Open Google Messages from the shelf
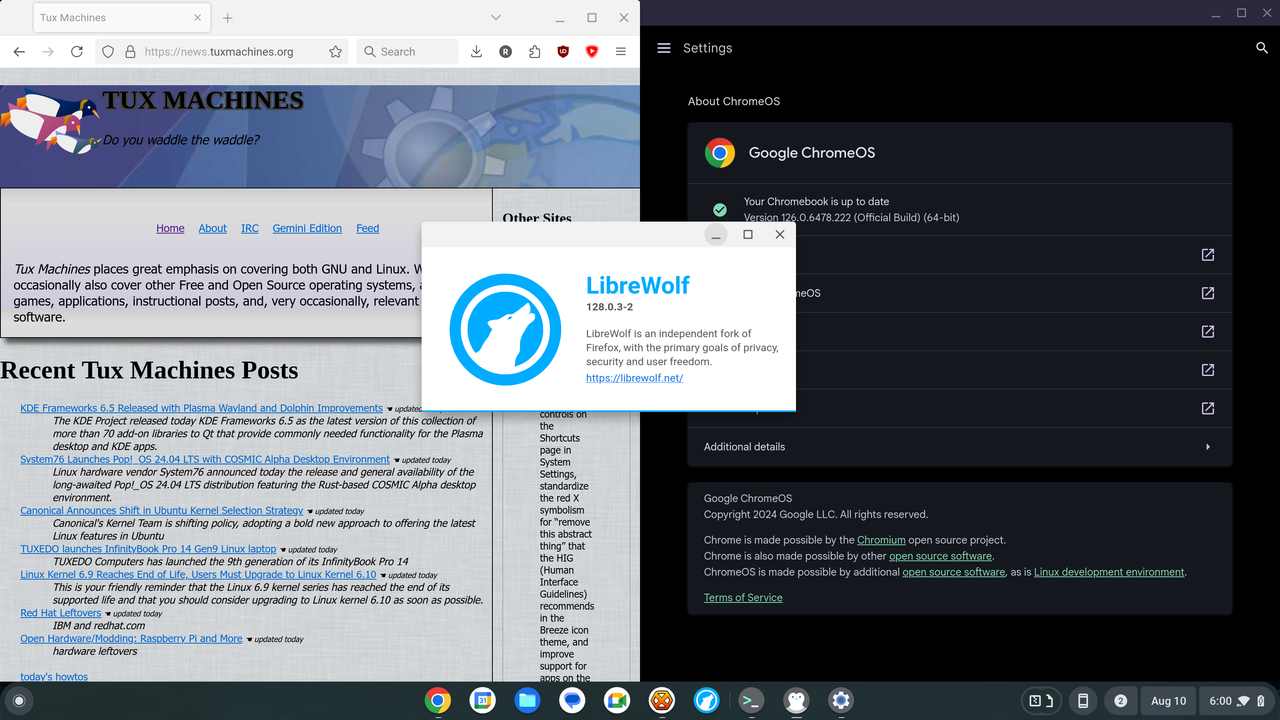Image resolution: width=1280 pixels, height=720 pixels. [572, 701]
